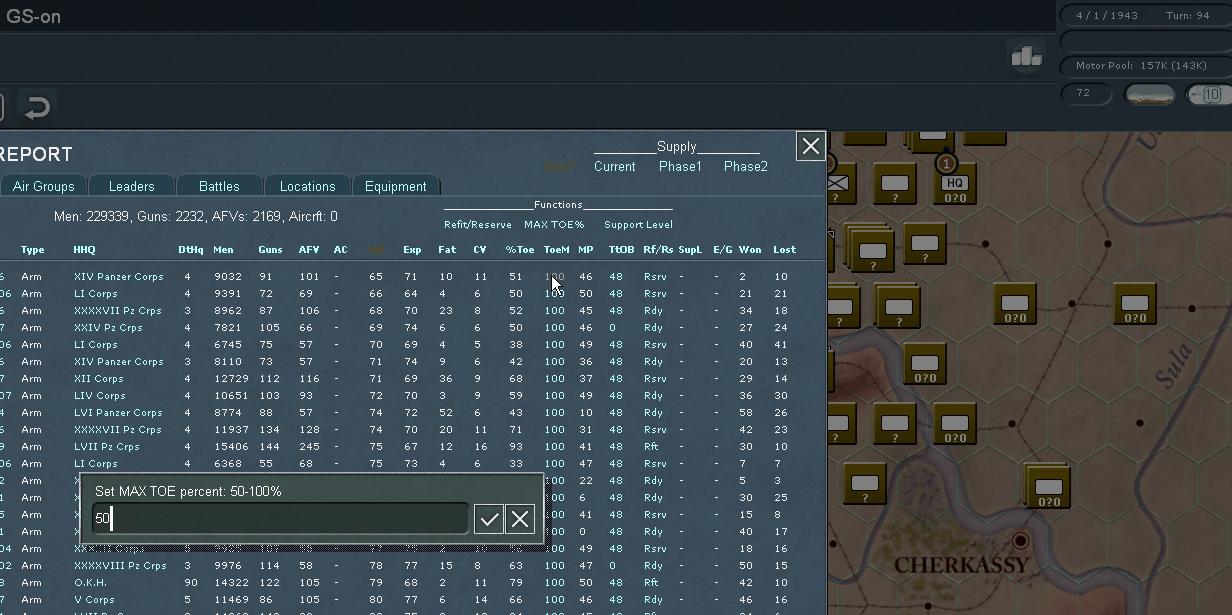The height and width of the screenshot is (615, 1232).
Task: Click the indicator icon showing 10
Action: tap(1210, 95)
